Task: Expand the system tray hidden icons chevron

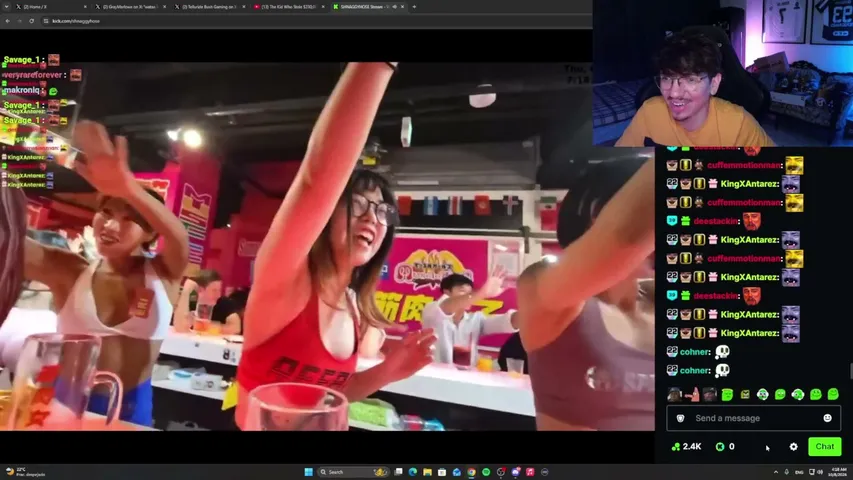Action: (x=776, y=472)
